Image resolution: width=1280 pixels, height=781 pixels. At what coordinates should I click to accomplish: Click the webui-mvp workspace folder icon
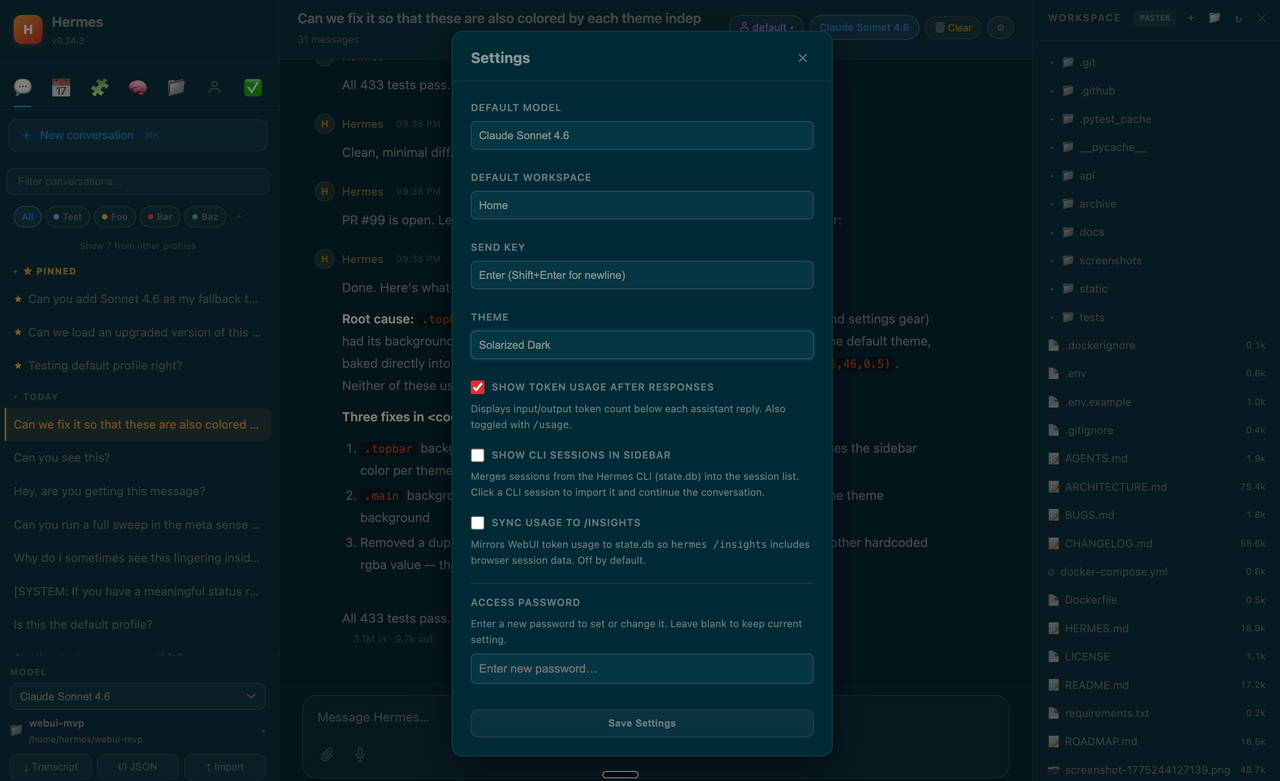pos(16,730)
